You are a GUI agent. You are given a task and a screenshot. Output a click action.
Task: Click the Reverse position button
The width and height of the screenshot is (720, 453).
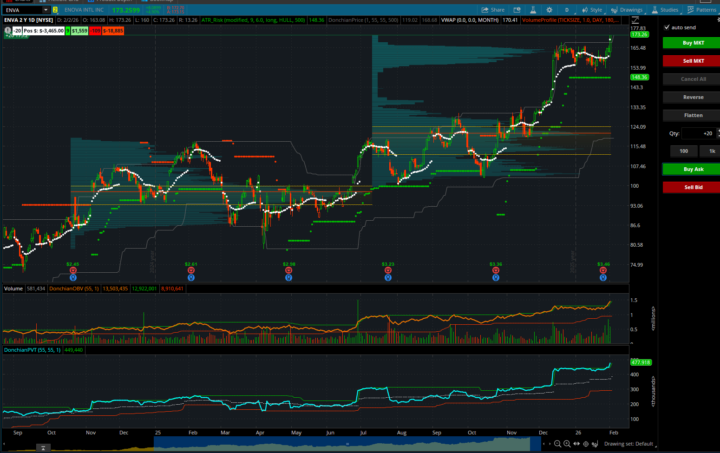click(x=692, y=97)
